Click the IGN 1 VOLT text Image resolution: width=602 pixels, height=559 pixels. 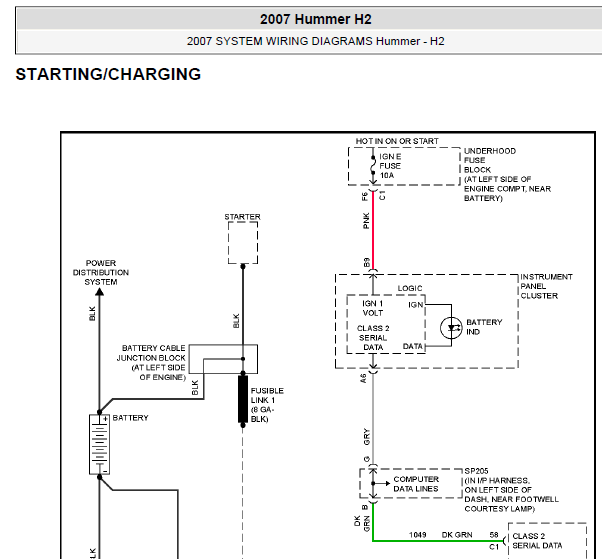pyautogui.click(x=372, y=308)
